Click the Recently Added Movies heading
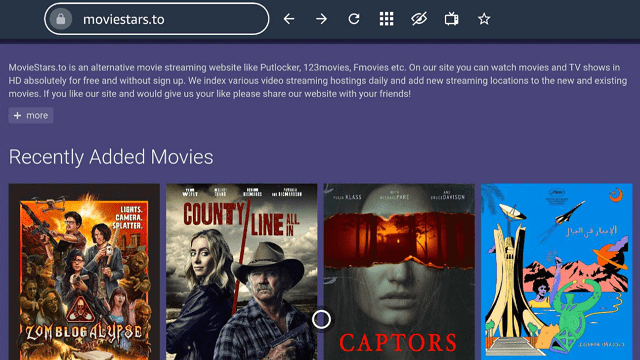640x360 pixels. pyautogui.click(x=111, y=157)
